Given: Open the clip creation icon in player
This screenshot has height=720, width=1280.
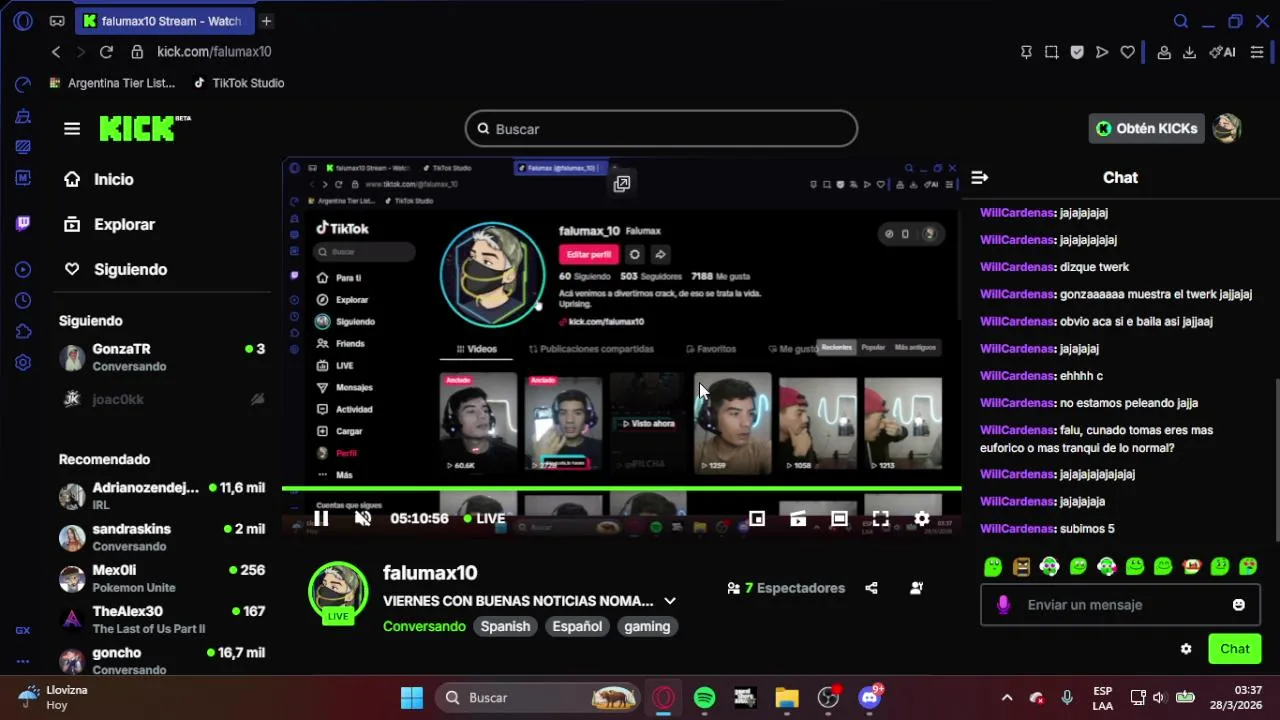Looking at the screenshot, I should click(x=798, y=518).
